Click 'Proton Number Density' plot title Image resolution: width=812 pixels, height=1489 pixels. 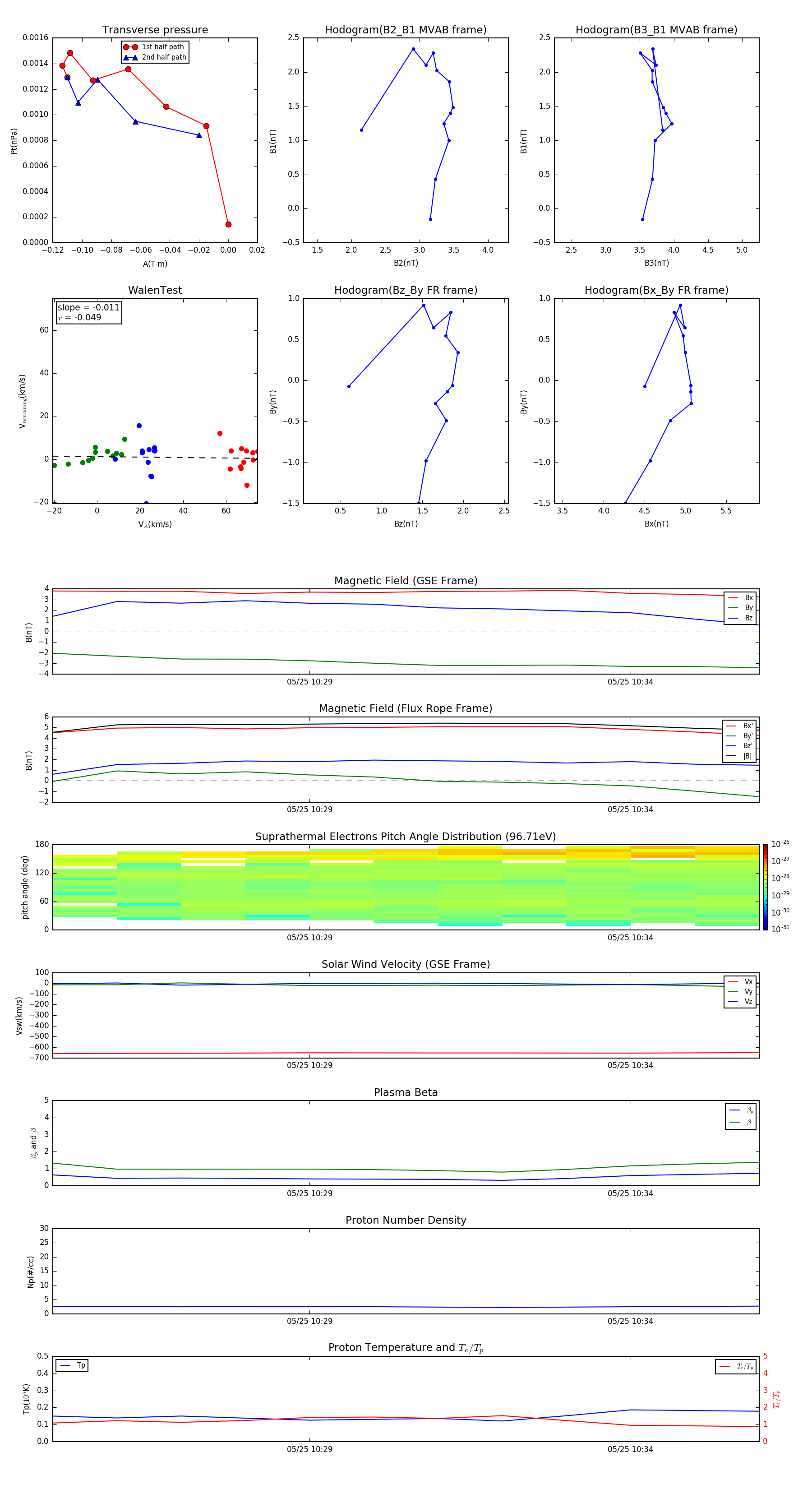pyautogui.click(x=406, y=1220)
